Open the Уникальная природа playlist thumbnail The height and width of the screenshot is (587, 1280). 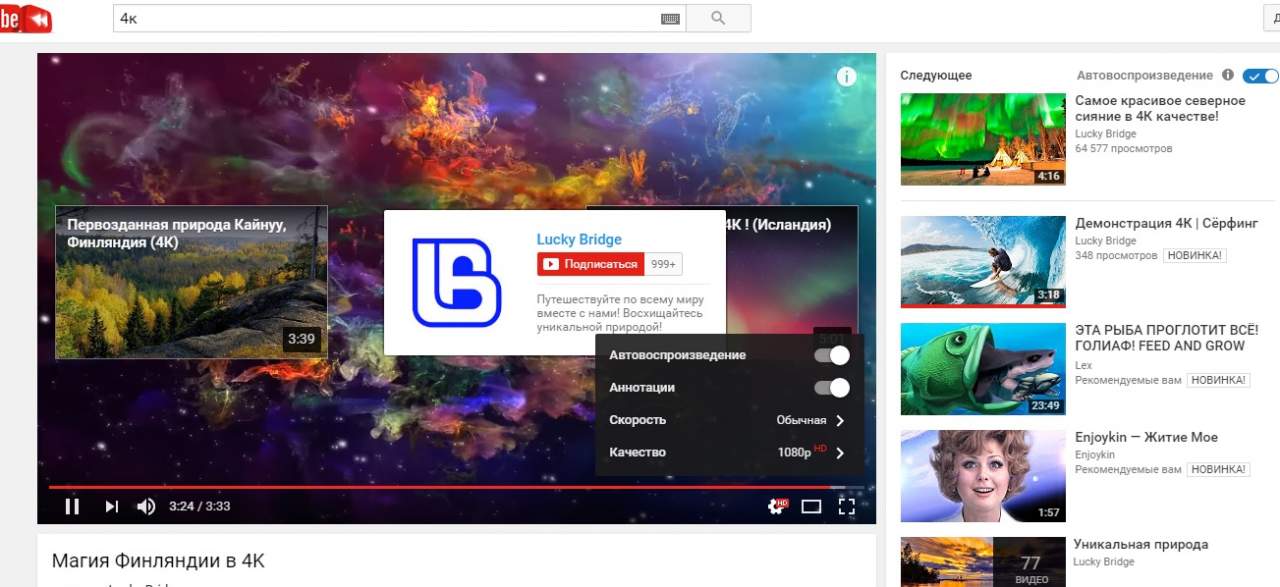tap(983, 562)
